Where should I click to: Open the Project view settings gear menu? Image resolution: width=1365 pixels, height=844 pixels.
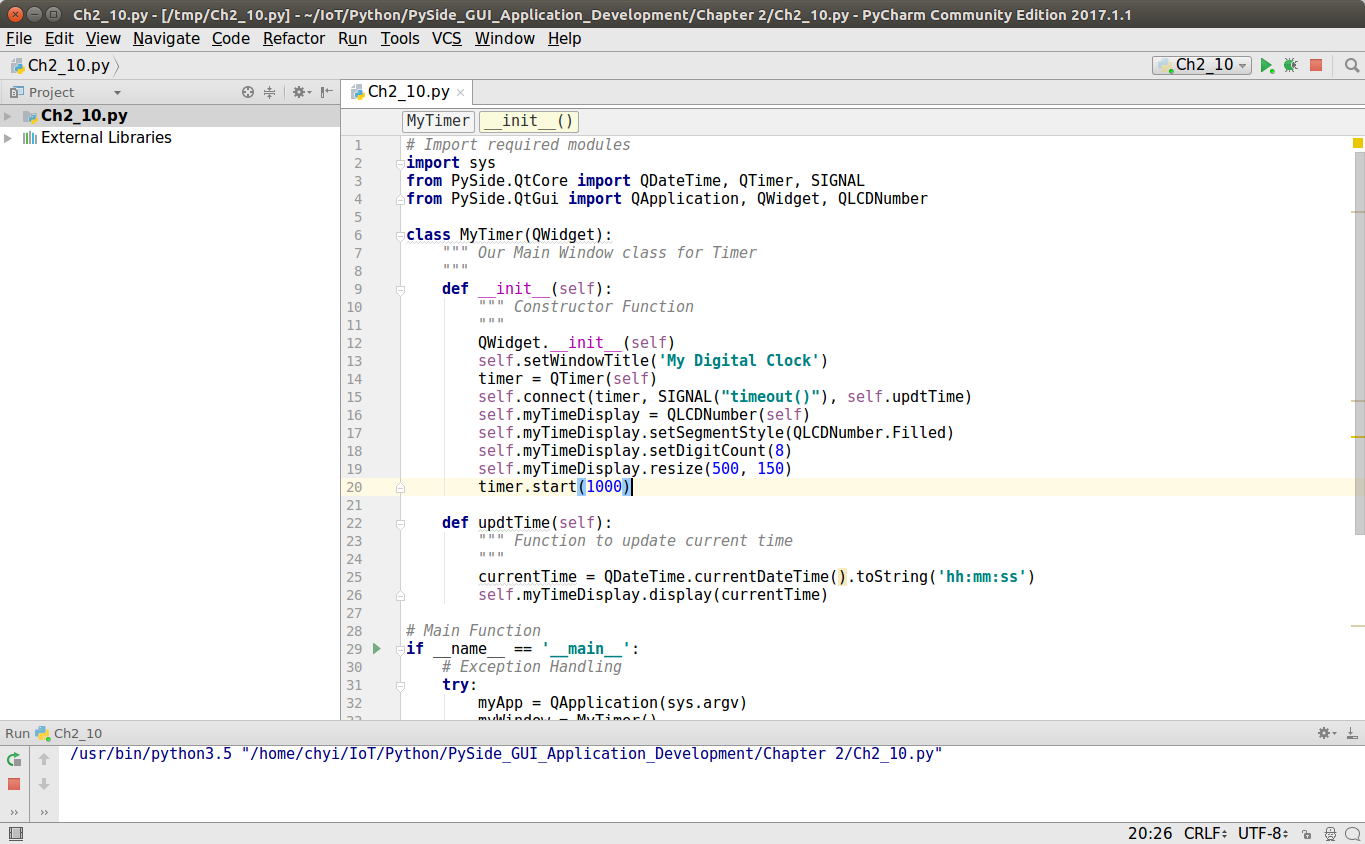coord(298,91)
